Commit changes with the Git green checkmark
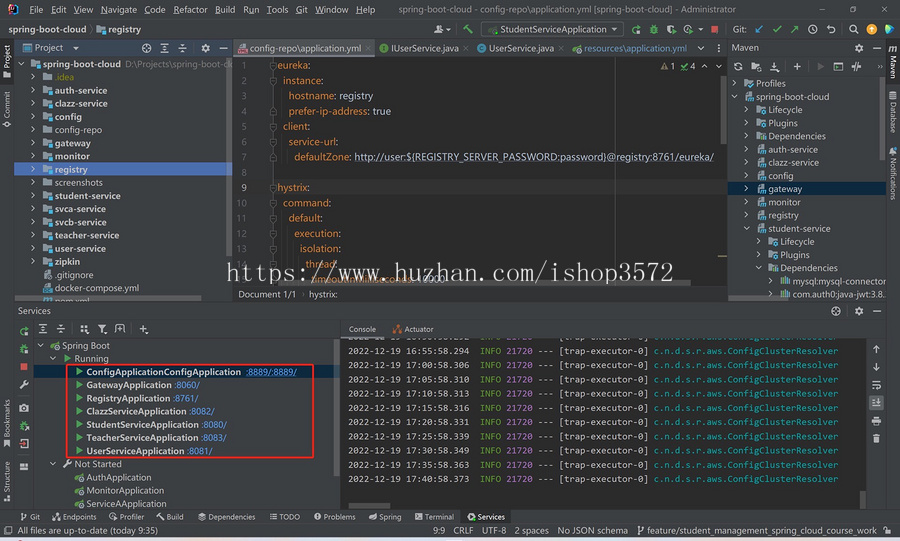900x541 pixels. click(x=777, y=29)
